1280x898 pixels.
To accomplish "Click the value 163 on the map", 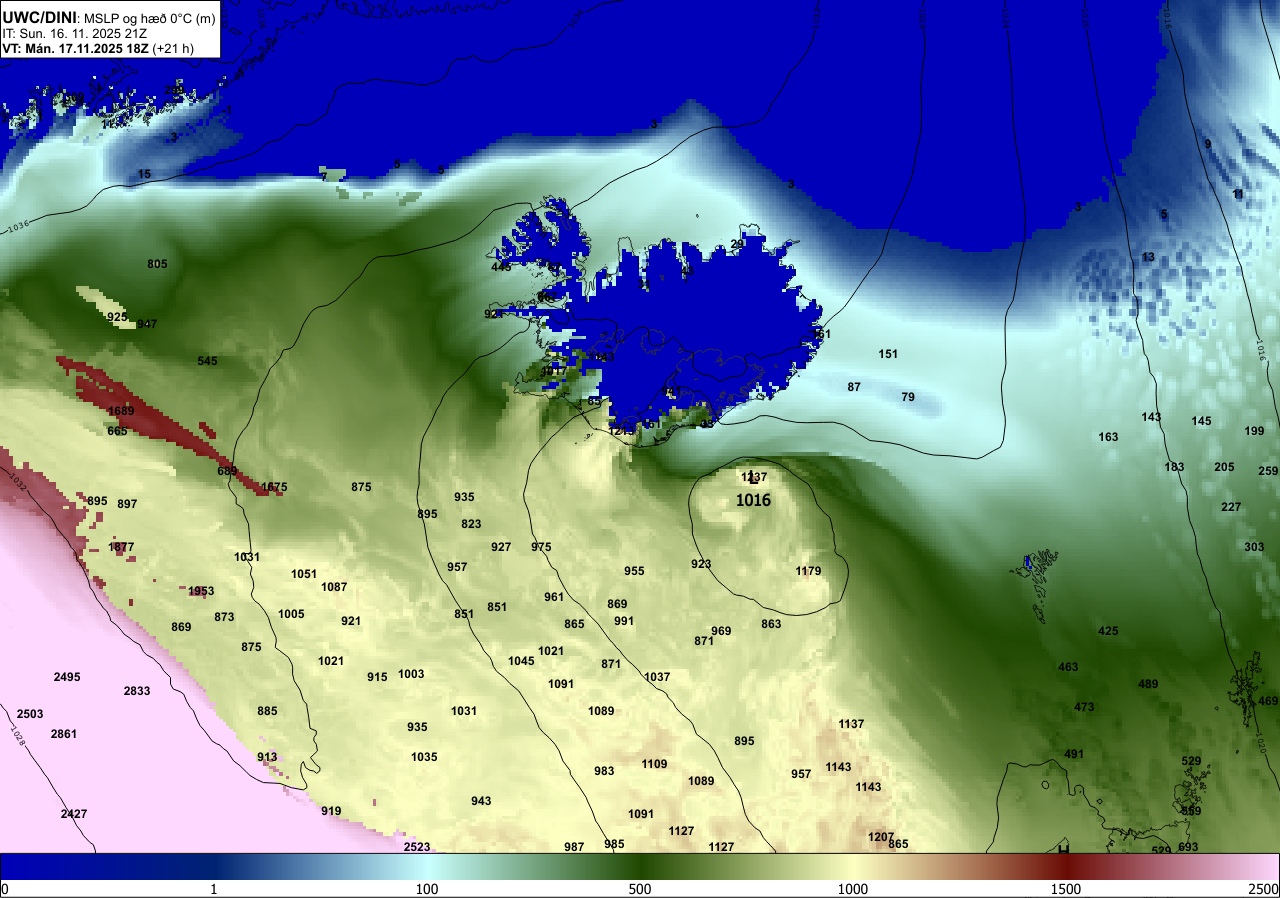I will click(1108, 437).
